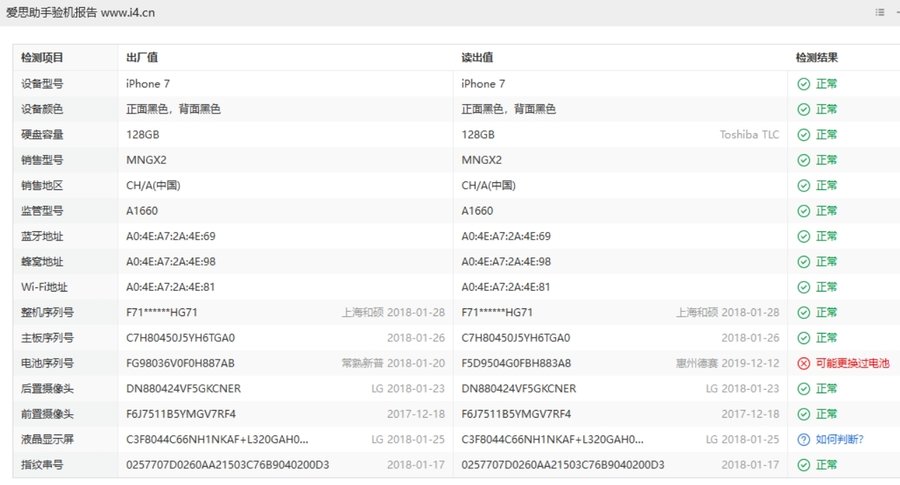Image resolution: width=900 pixels, height=485 pixels.
Task: Select the 设备型号 row label
Action: [x=42, y=84]
